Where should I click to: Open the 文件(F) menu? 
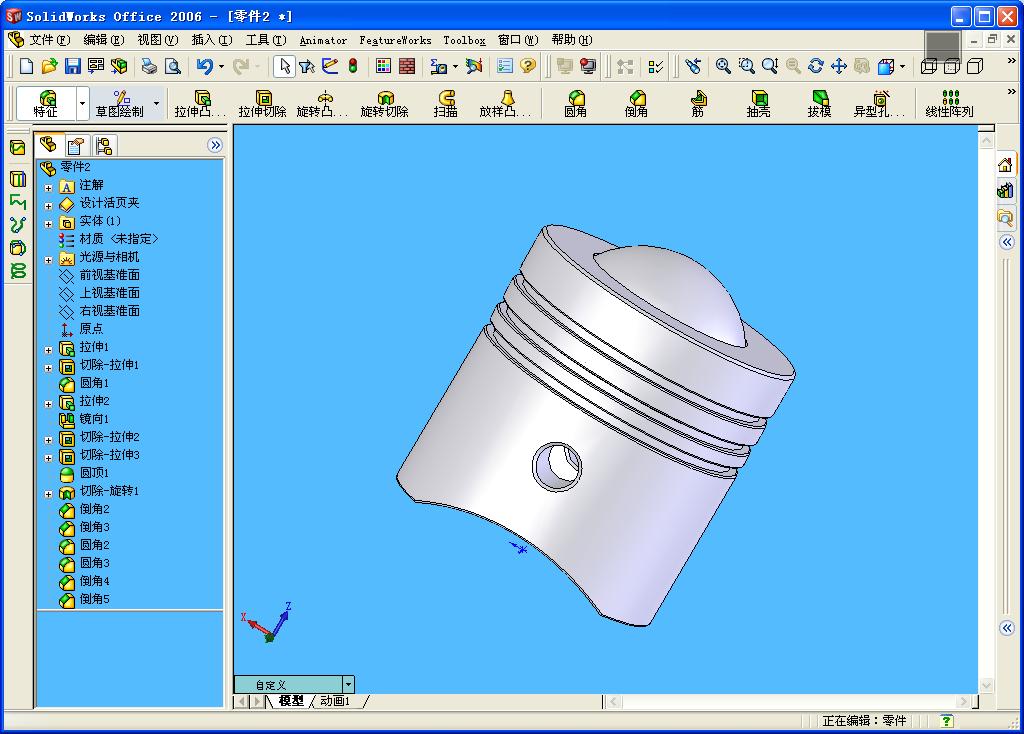[50, 40]
